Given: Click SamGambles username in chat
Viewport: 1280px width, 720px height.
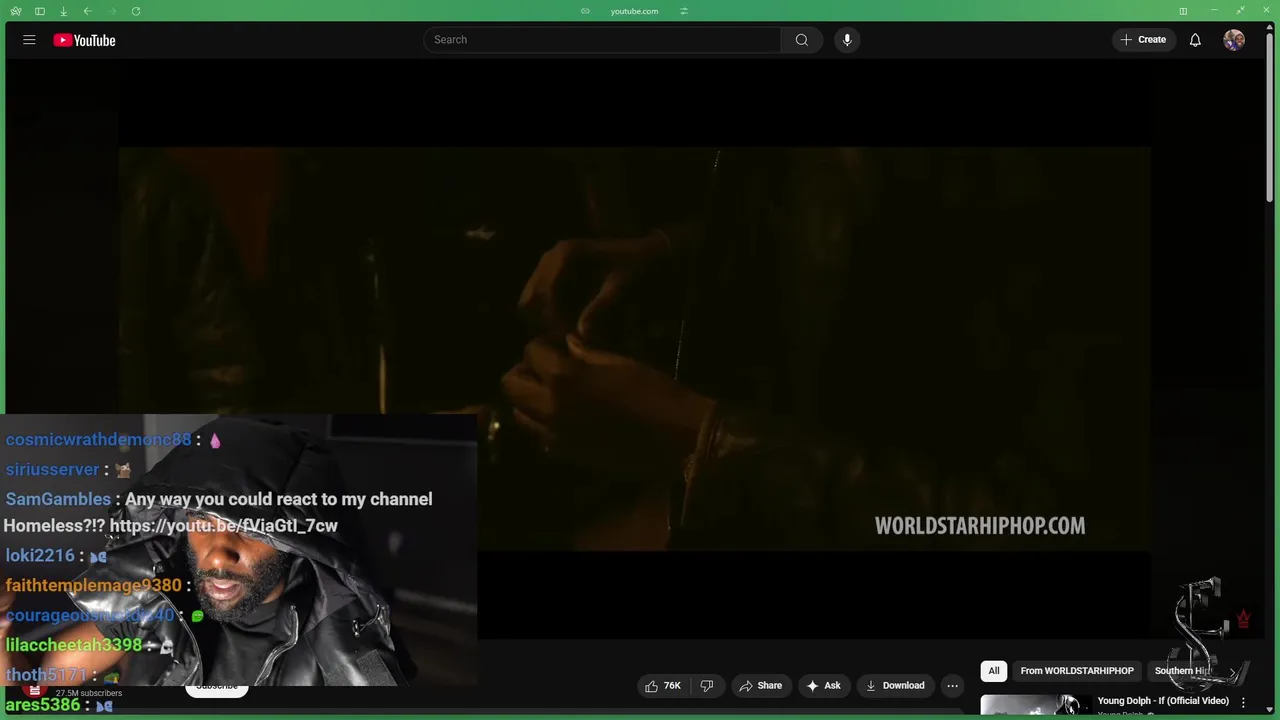Looking at the screenshot, I should point(58,499).
